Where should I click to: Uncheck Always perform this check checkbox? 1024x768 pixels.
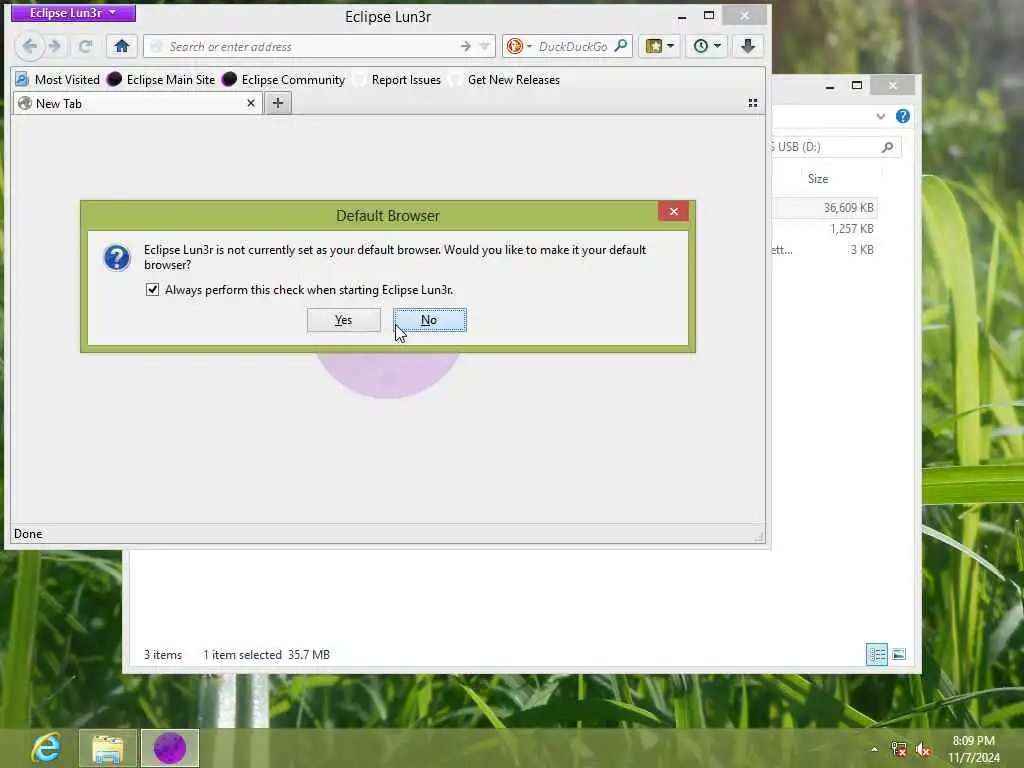[x=152, y=289]
